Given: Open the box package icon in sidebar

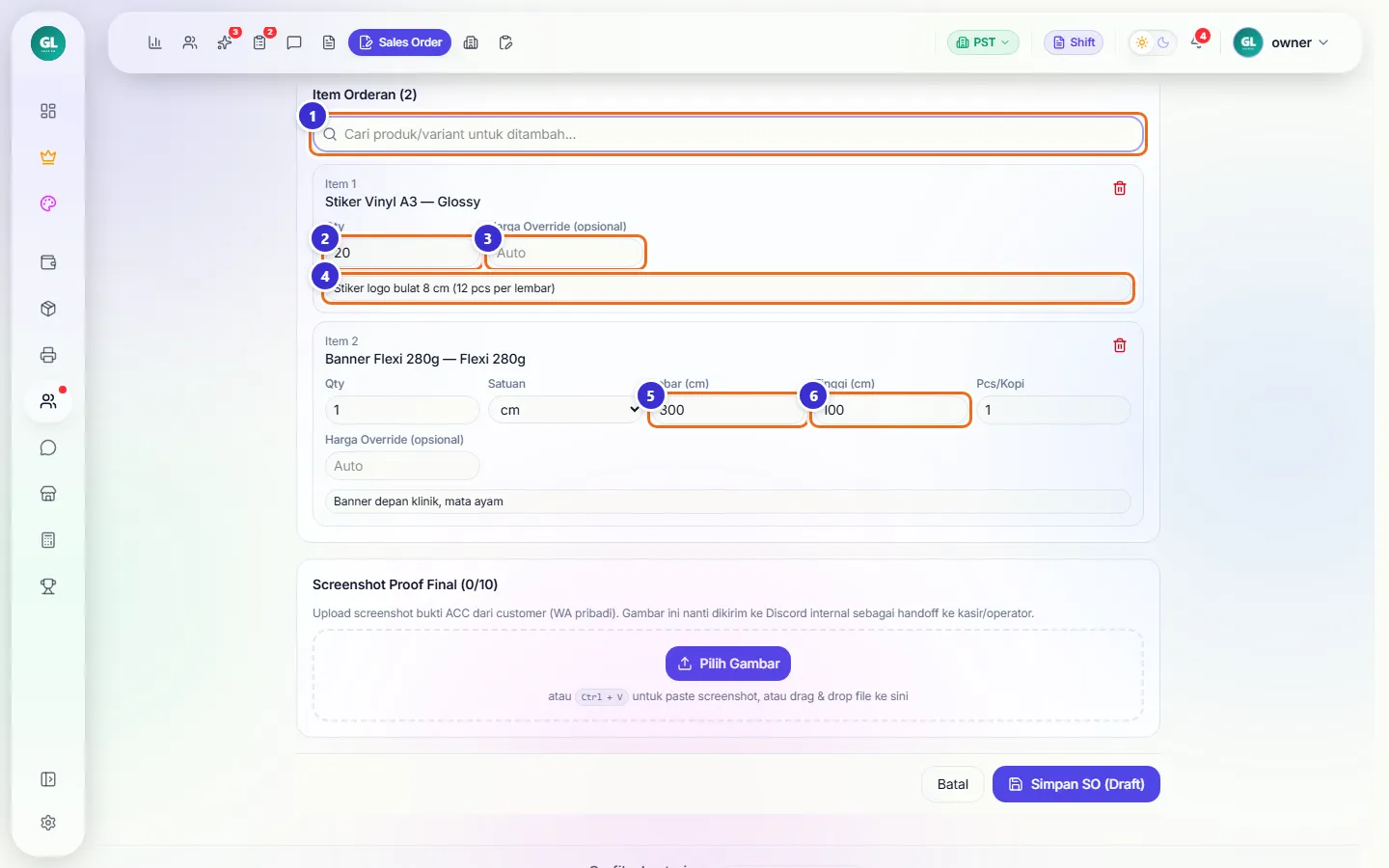Looking at the screenshot, I should pos(48,309).
